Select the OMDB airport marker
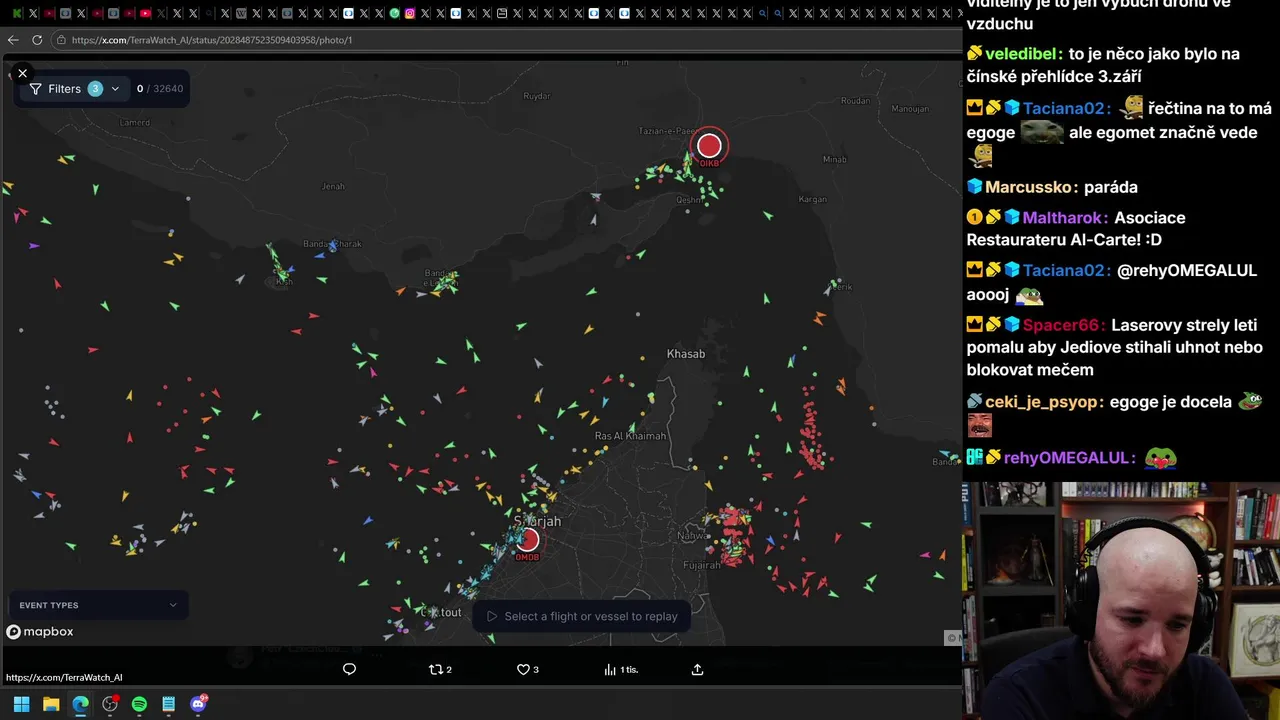The image size is (1280, 720). [528, 540]
